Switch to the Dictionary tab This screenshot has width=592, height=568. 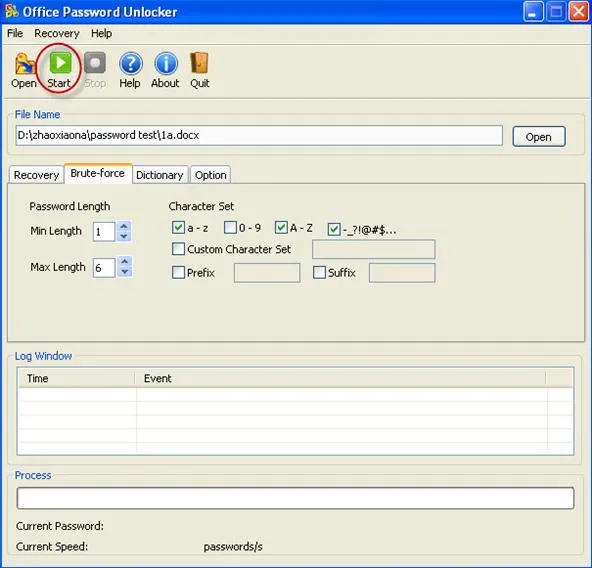coord(160,175)
